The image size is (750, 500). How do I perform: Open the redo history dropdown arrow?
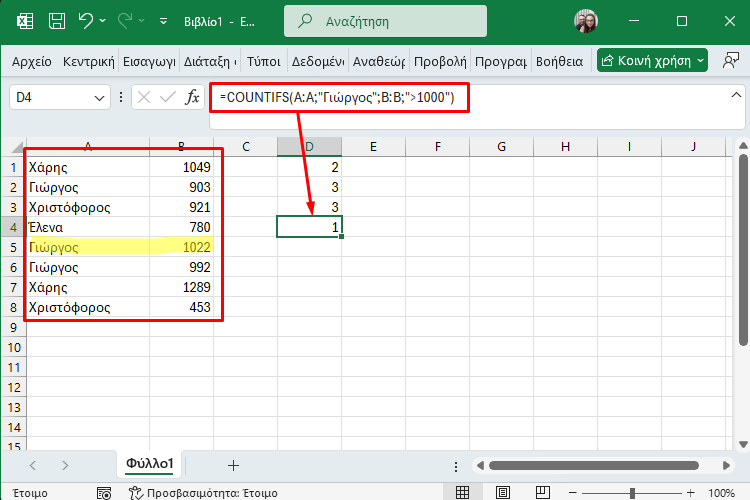pos(142,21)
